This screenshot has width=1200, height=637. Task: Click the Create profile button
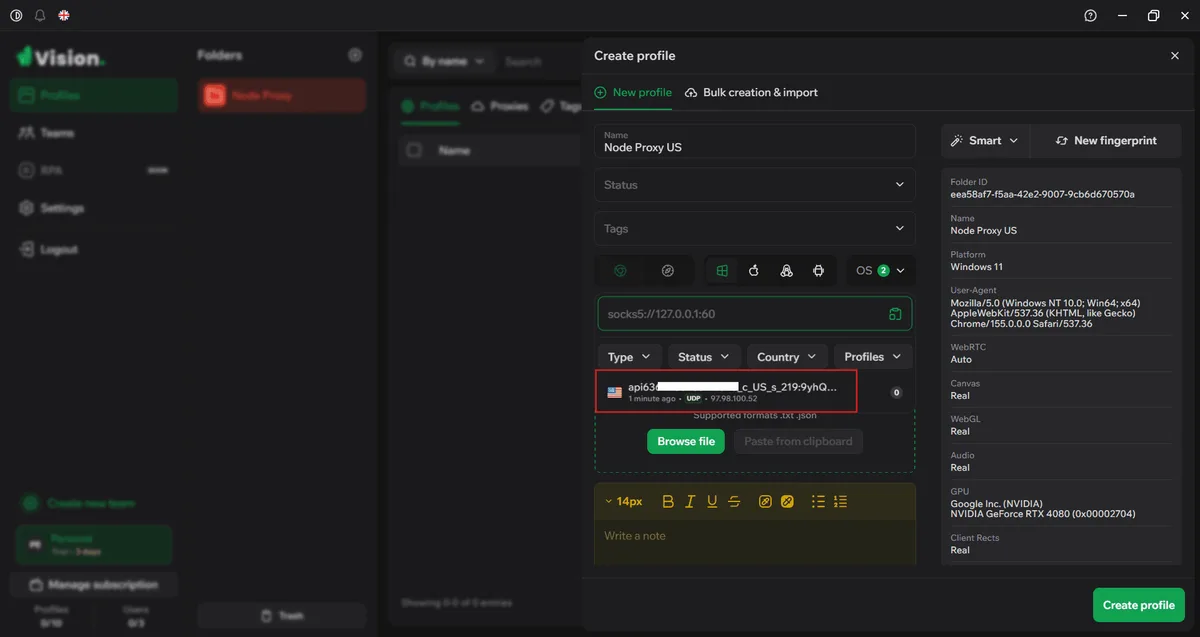pyautogui.click(x=1139, y=605)
